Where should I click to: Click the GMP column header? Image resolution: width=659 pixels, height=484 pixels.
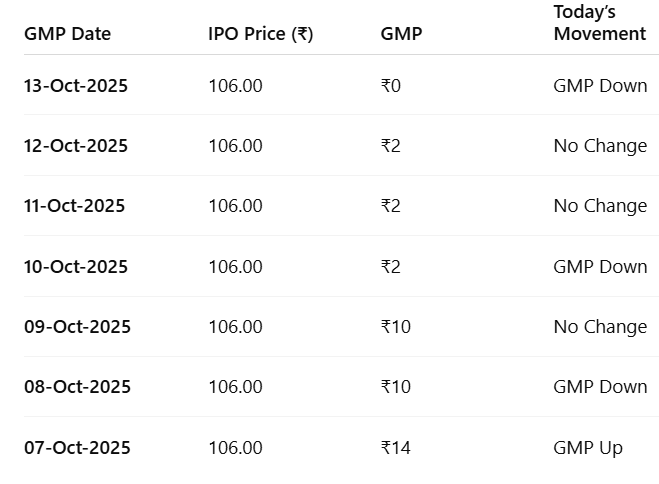(401, 34)
